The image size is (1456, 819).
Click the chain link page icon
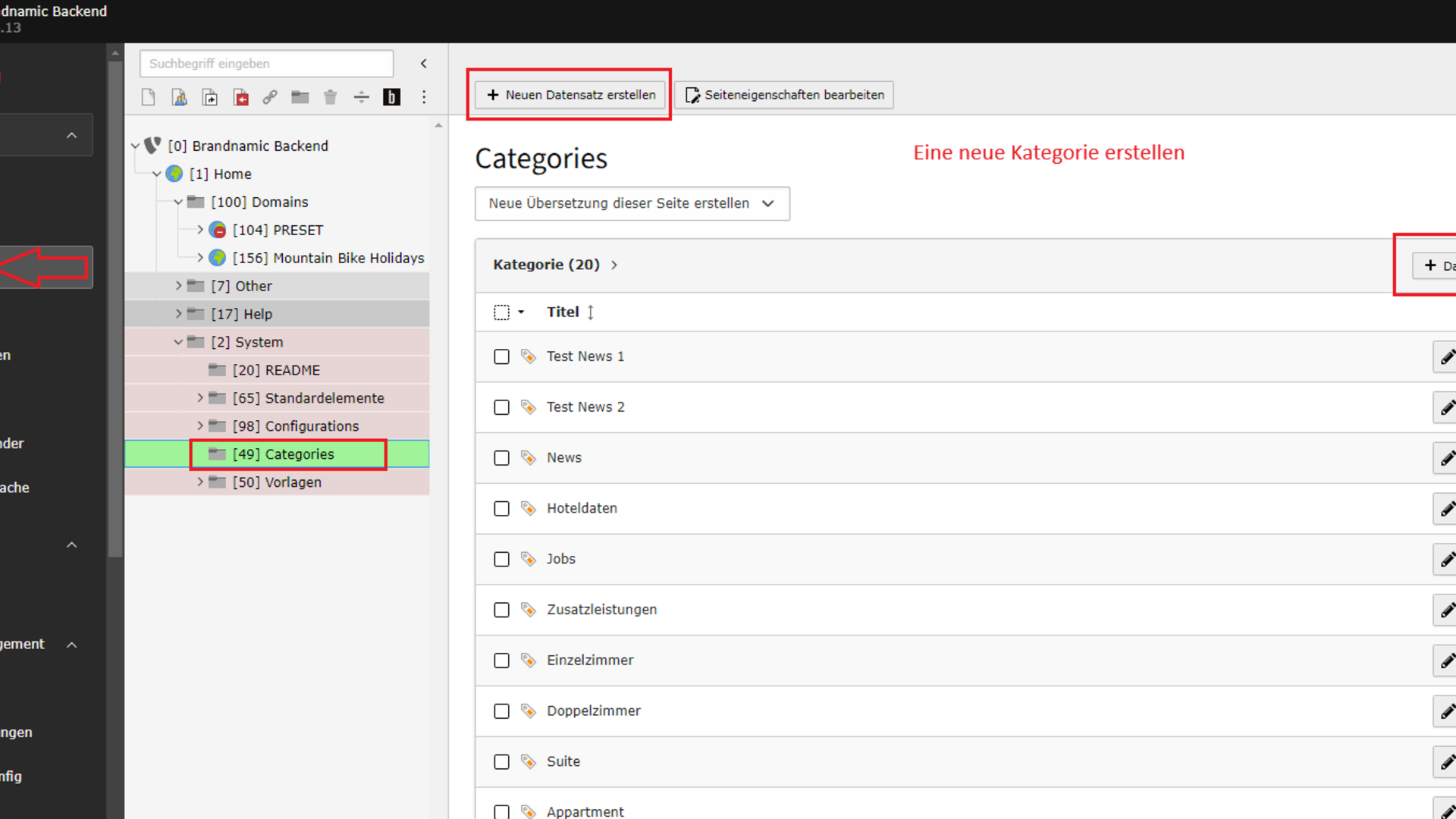click(270, 97)
